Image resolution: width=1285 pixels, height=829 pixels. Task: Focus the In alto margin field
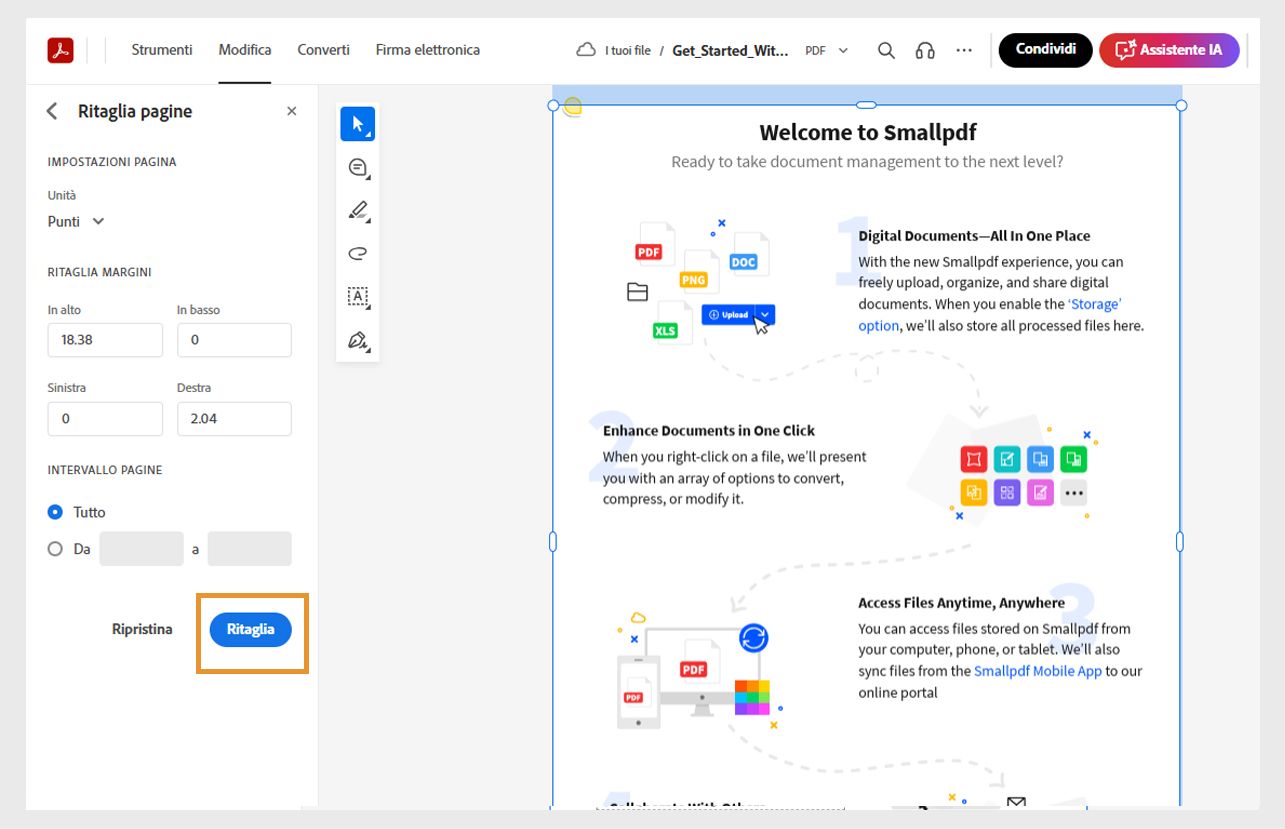point(105,340)
